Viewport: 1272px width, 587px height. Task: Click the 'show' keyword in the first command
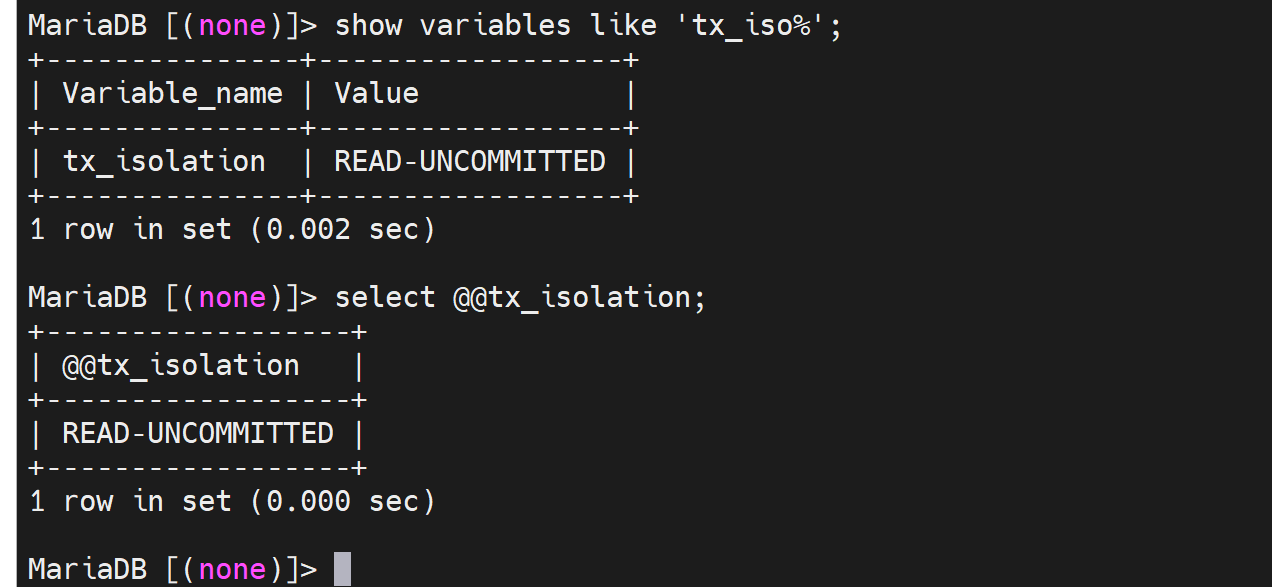pyautogui.click(x=368, y=25)
